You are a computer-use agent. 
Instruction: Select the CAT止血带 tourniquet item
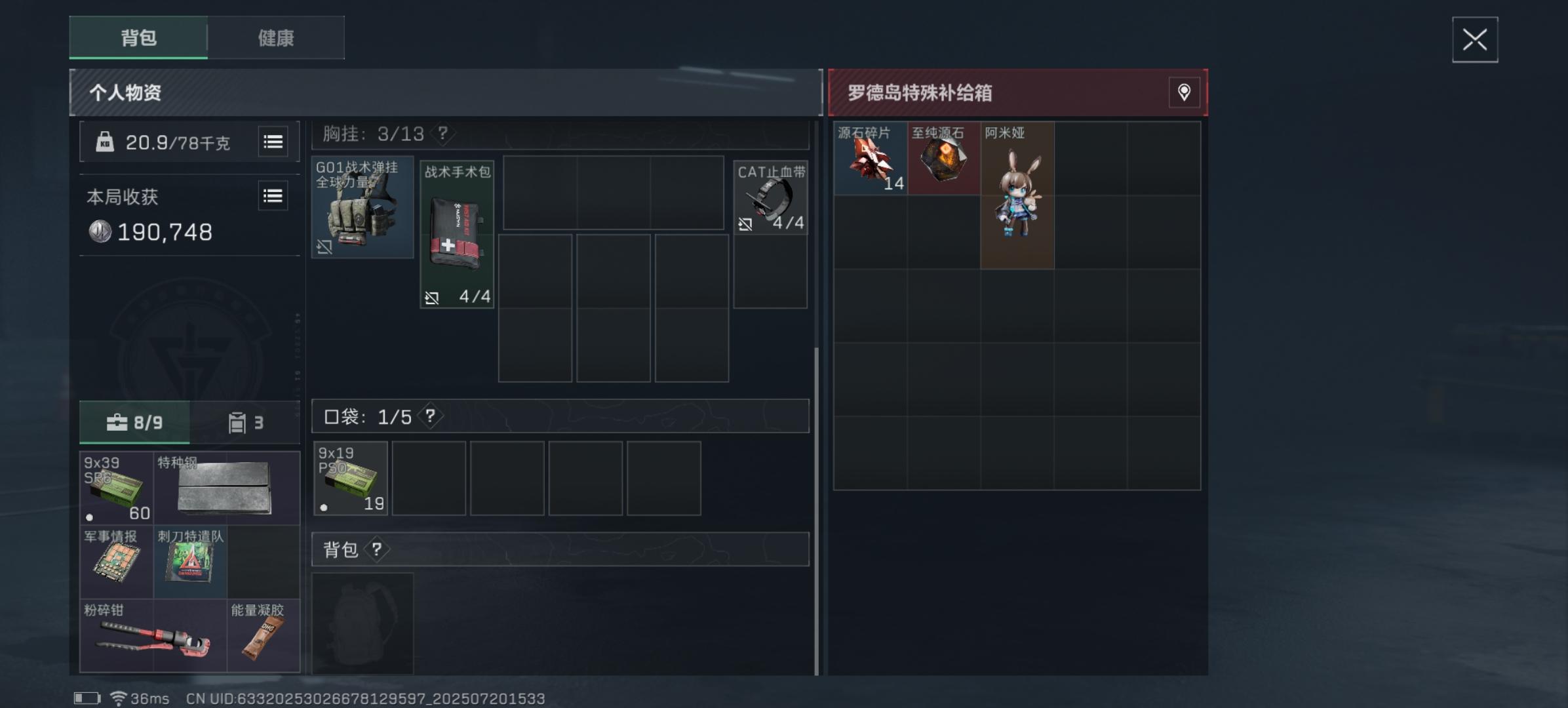pyautogui.click(x=770, y=197)
